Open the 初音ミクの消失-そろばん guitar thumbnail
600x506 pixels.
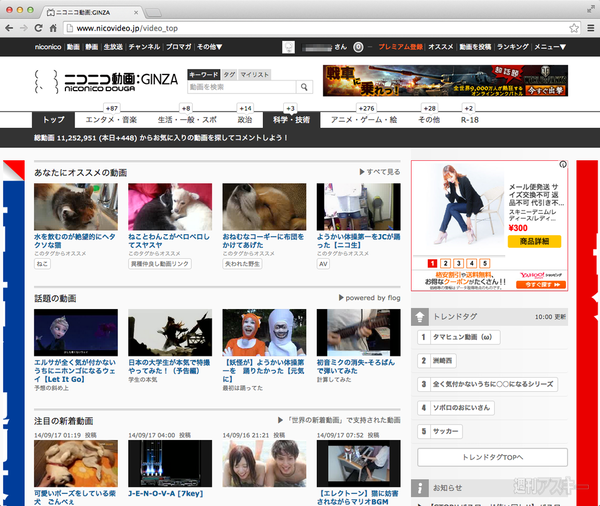(x=359, y=333)
